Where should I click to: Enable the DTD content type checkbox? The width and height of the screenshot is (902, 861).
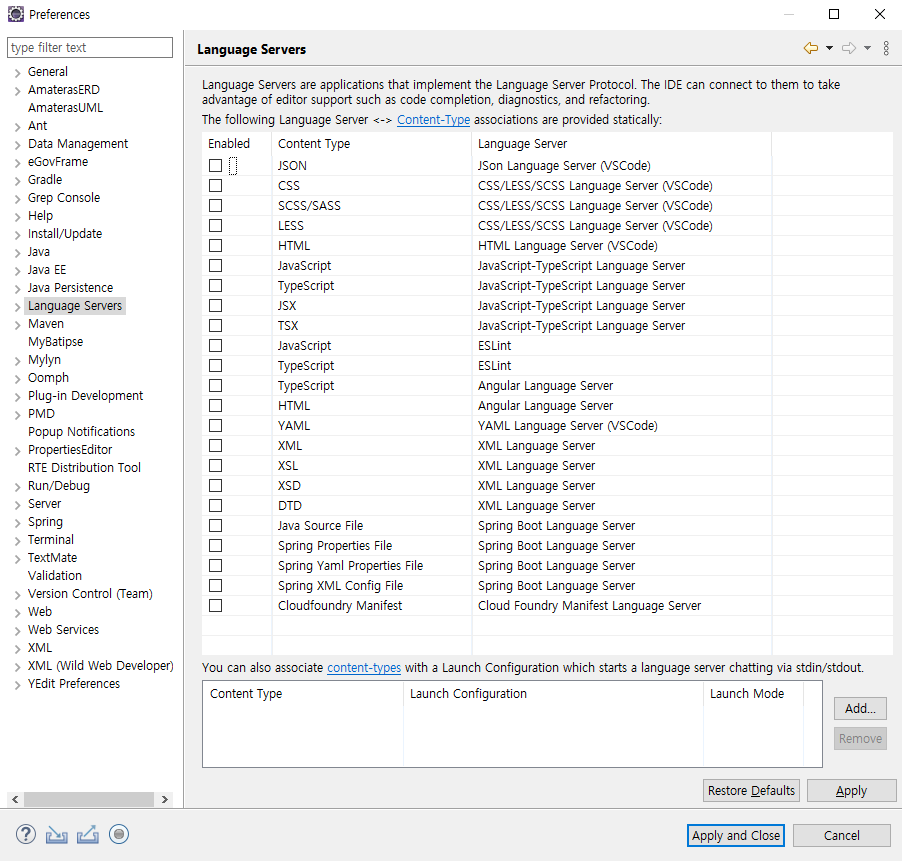(x=215, y=506)
